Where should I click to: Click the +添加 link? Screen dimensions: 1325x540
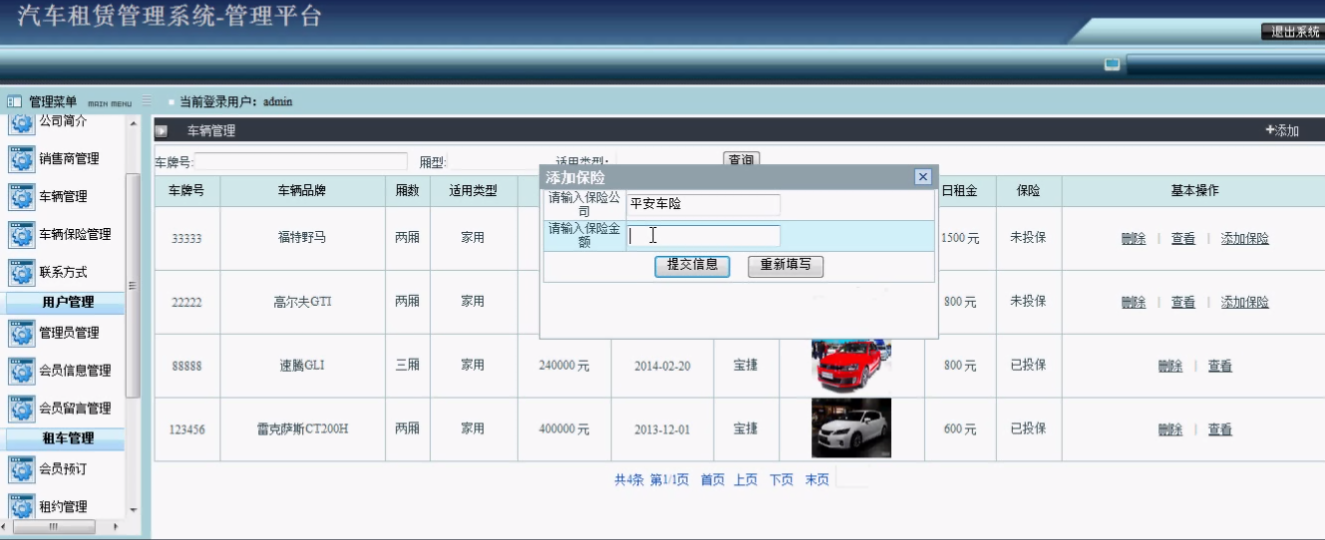point(1281,131)
